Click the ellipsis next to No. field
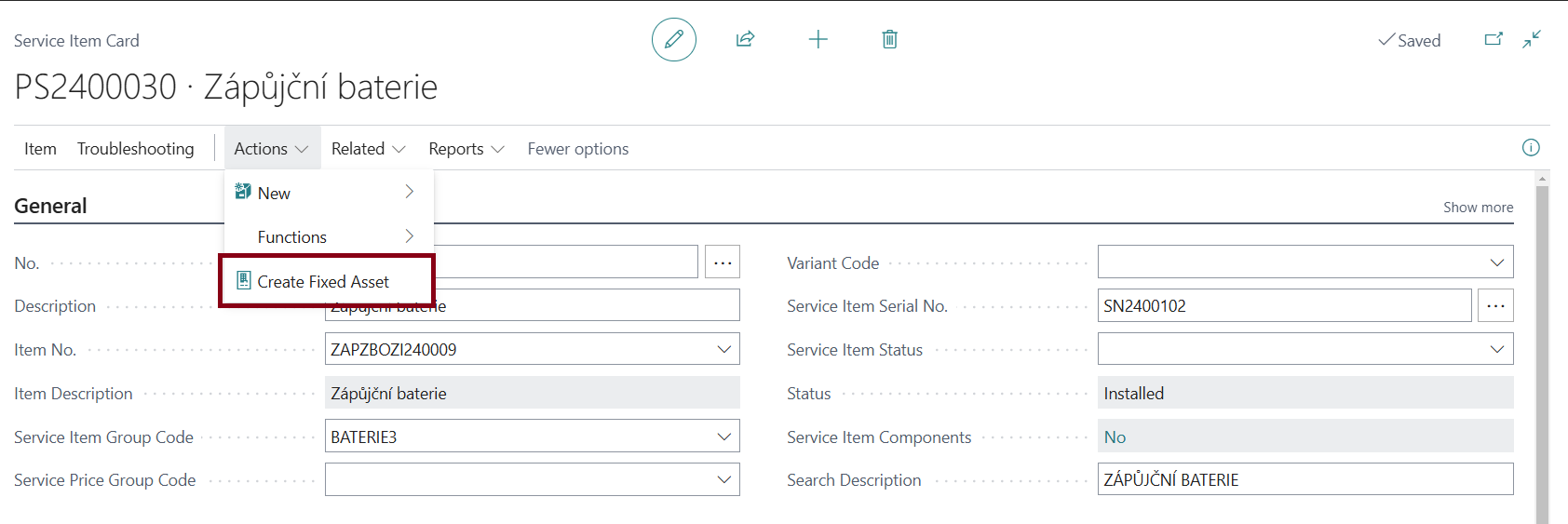 pyautogui.click(x=723, y=262)
